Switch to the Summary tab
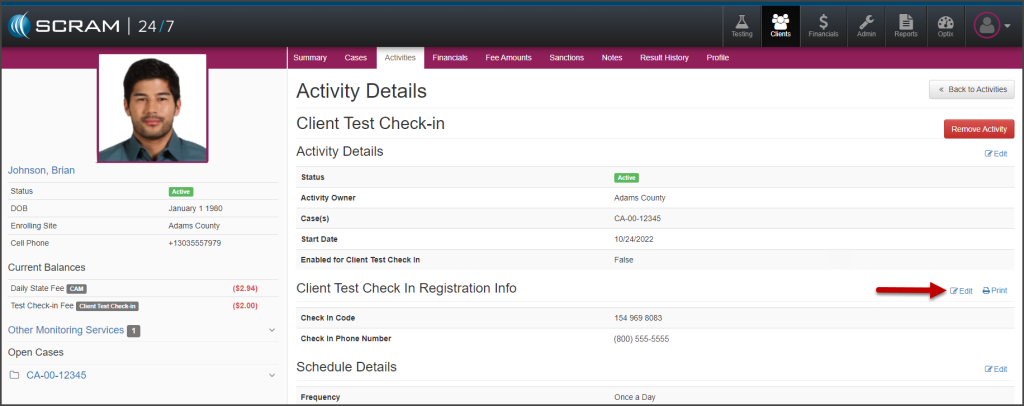The image size is (1024, 406). tap(310, 58)
